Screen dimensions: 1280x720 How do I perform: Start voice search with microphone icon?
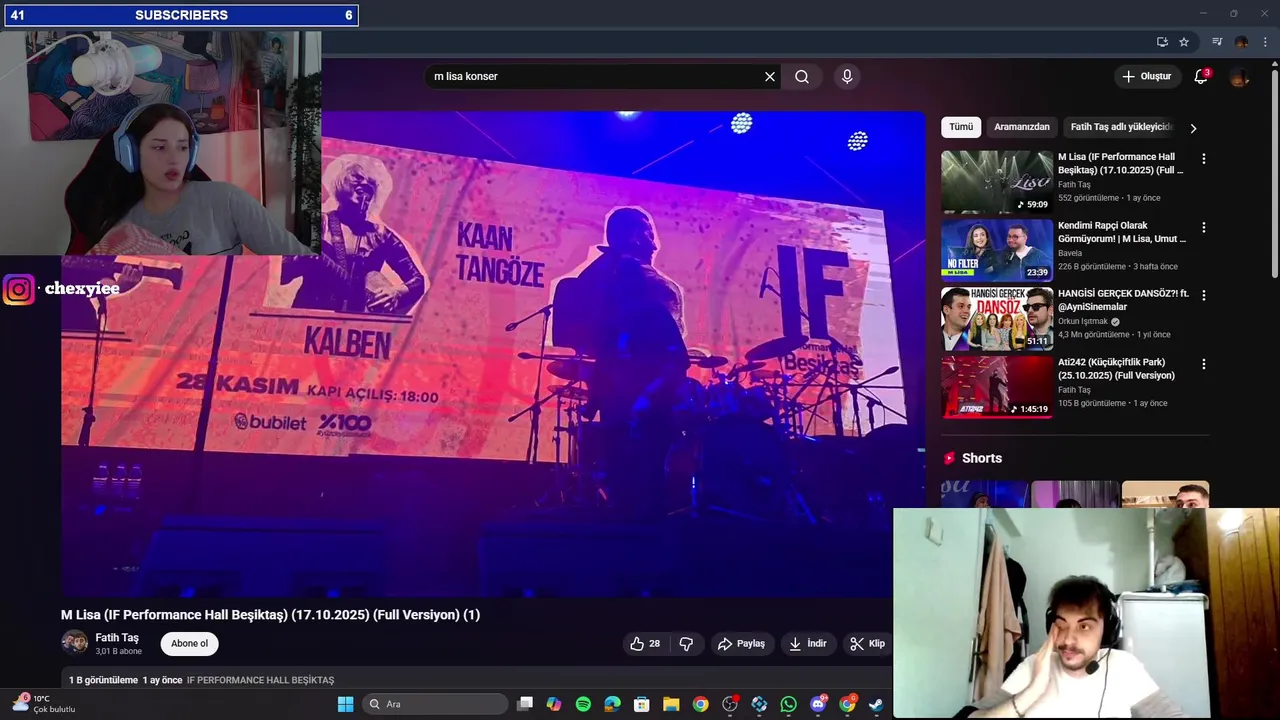847,76
